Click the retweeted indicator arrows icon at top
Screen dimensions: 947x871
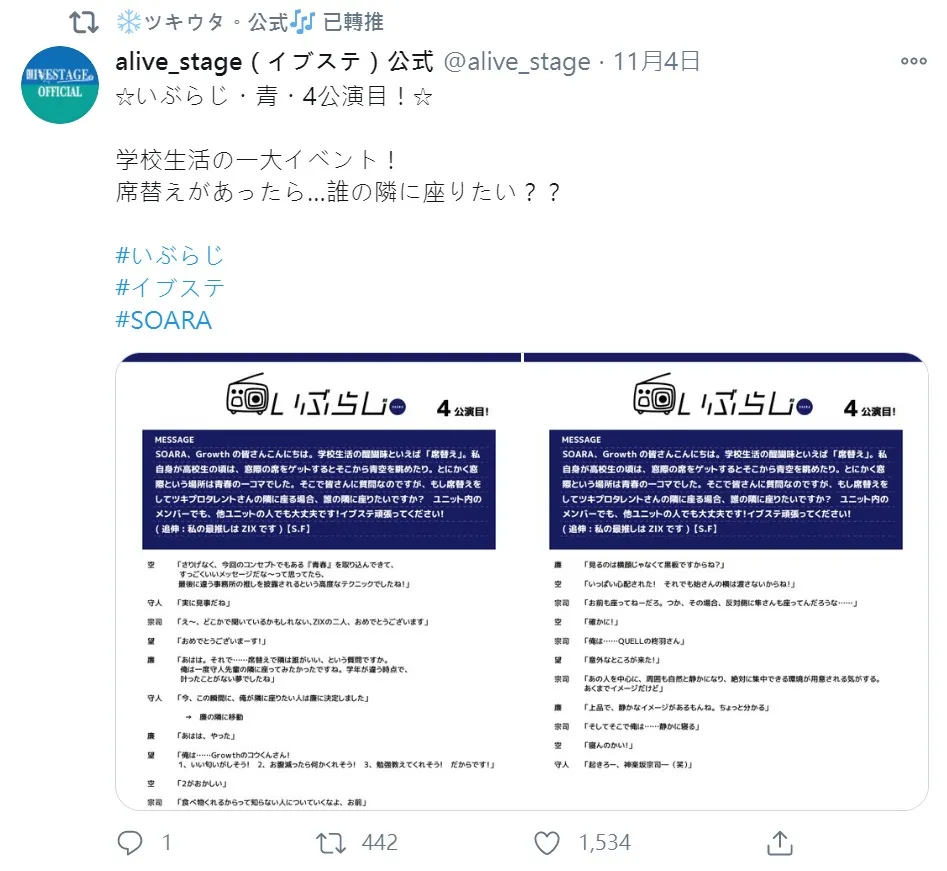click(83, 22)
